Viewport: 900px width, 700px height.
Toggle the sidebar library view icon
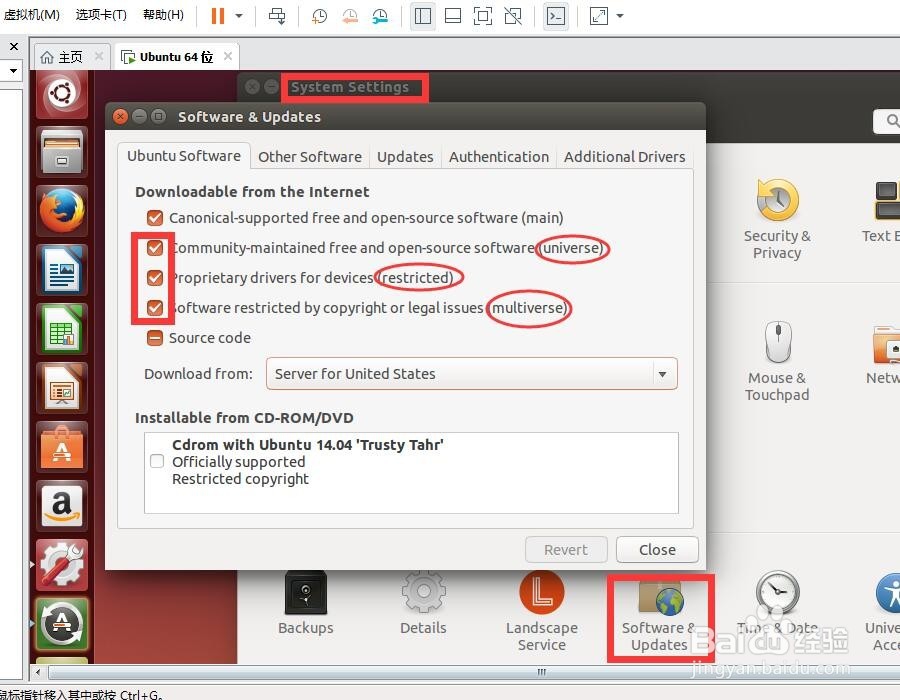pos(423,15)
